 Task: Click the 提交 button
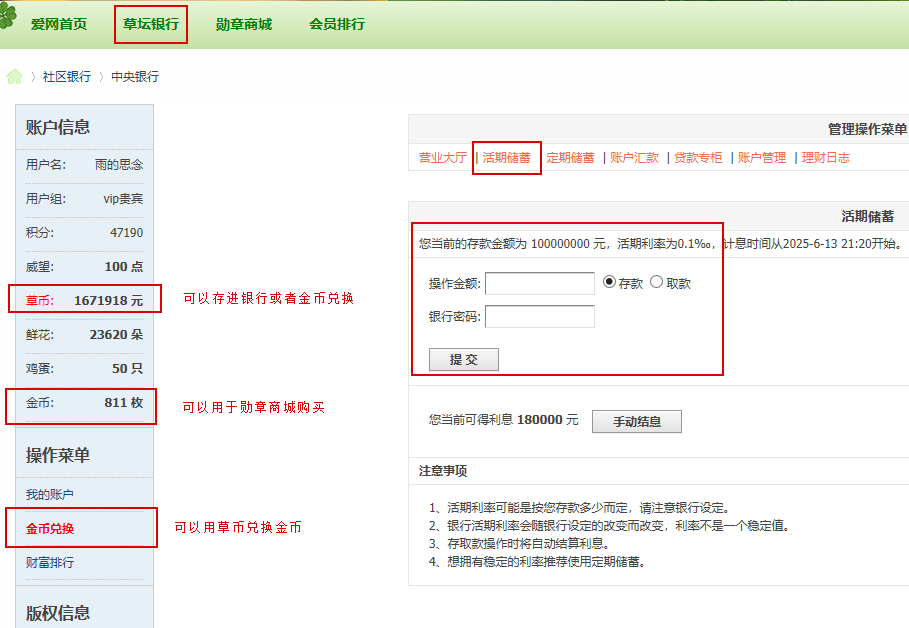[x=464, y=360]
